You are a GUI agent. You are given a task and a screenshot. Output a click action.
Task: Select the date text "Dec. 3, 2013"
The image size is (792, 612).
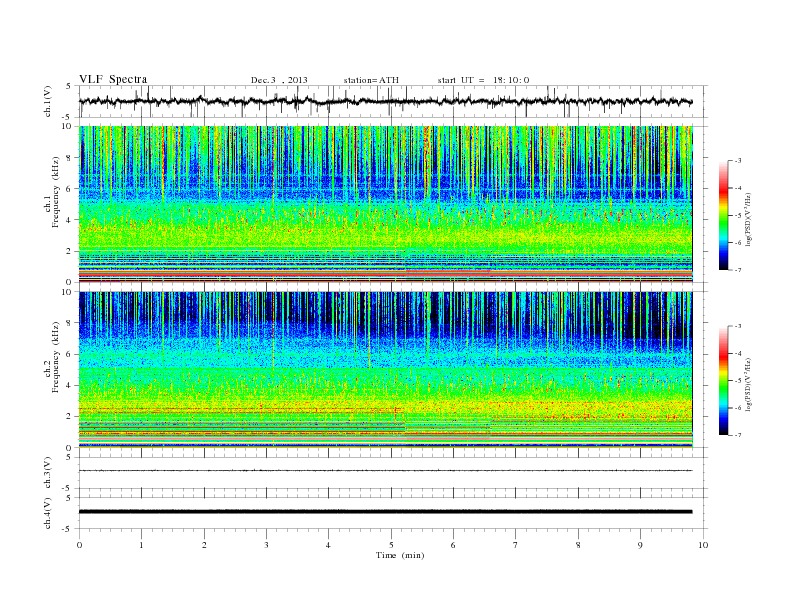pyautogui.click(x=279, y=80)
